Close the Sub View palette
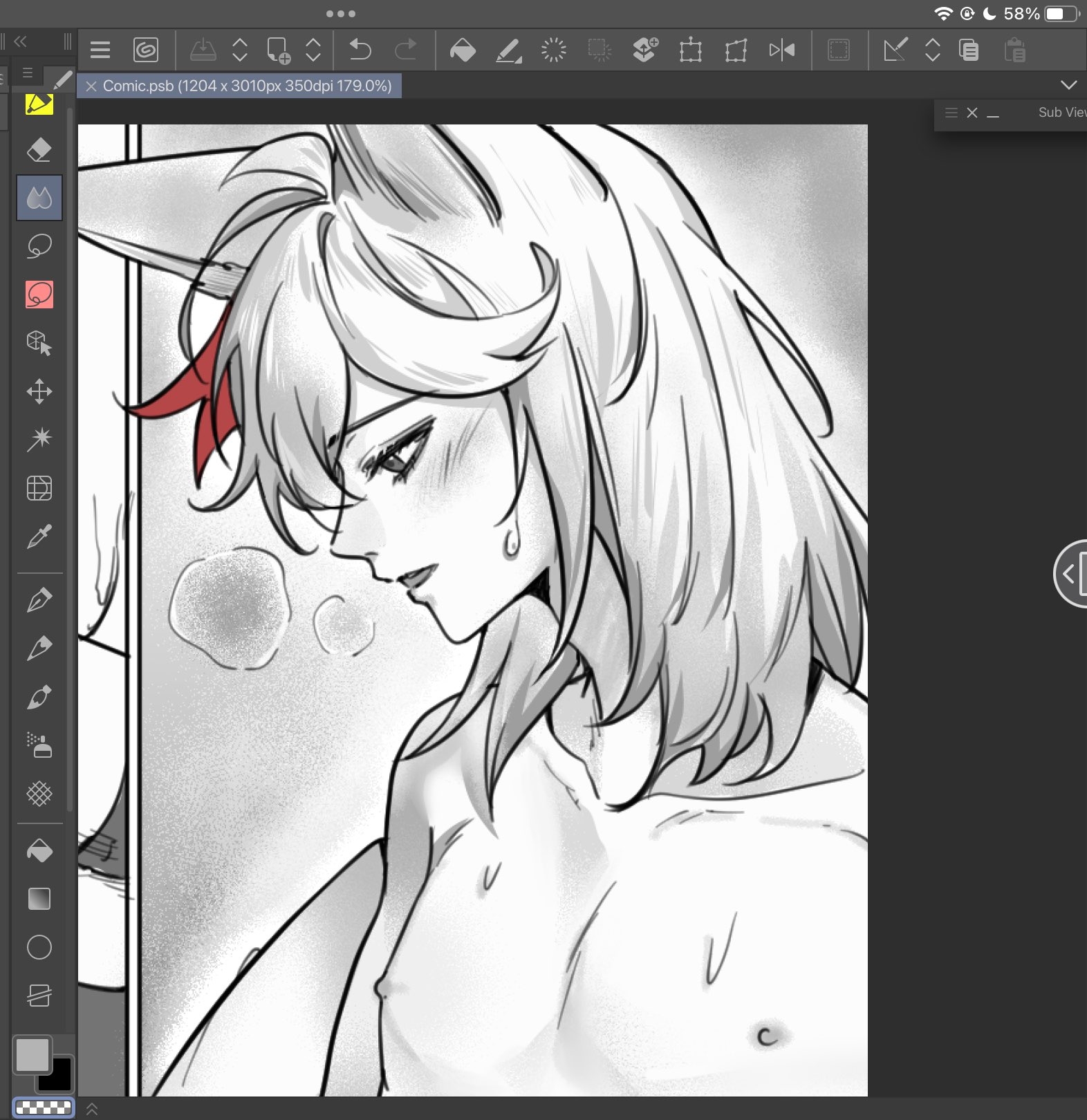The height and width of the screenshot is (1120, 1087). click(972, 113)
